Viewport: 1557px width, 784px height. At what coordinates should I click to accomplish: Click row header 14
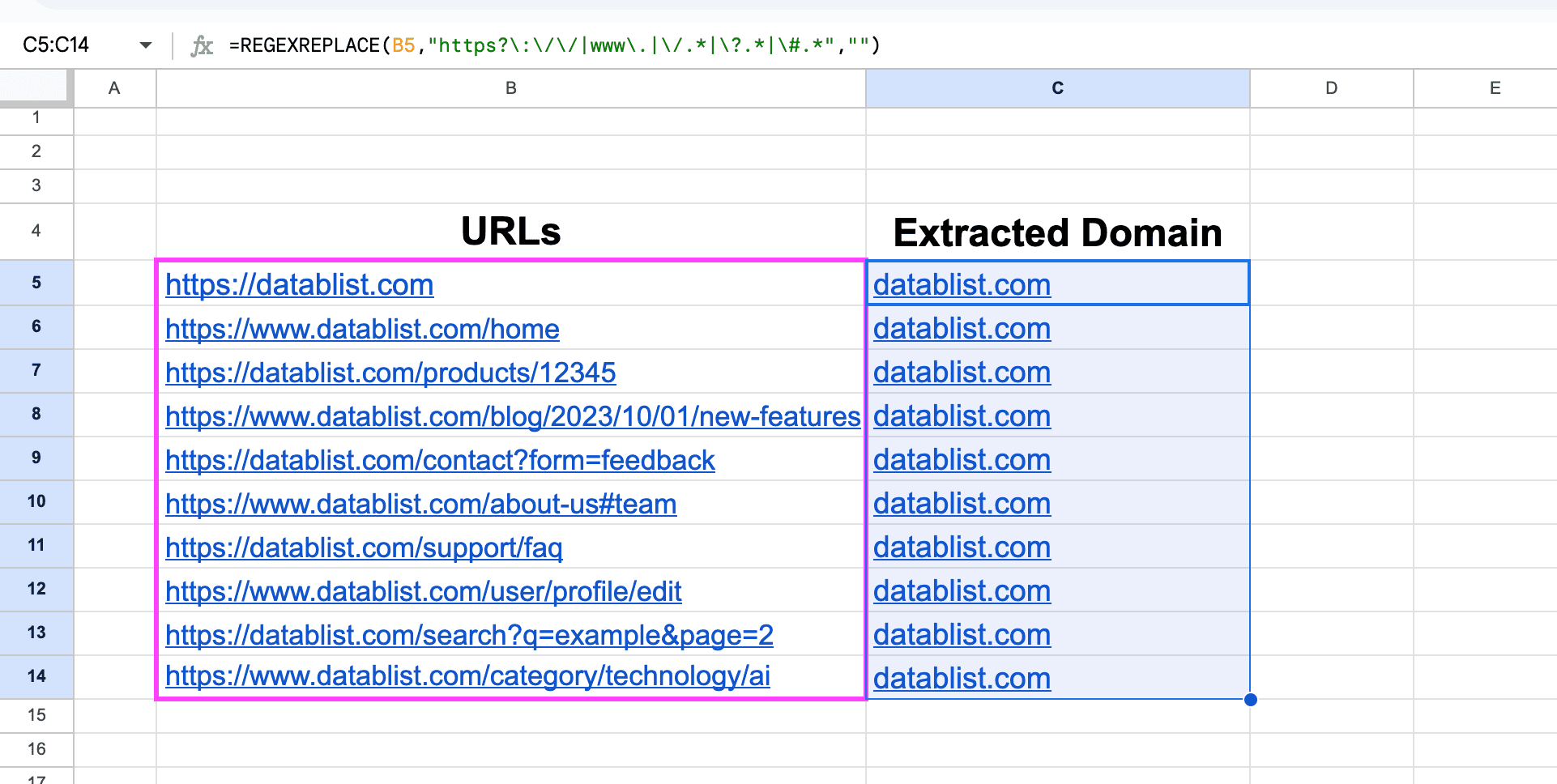pos(36,676)
